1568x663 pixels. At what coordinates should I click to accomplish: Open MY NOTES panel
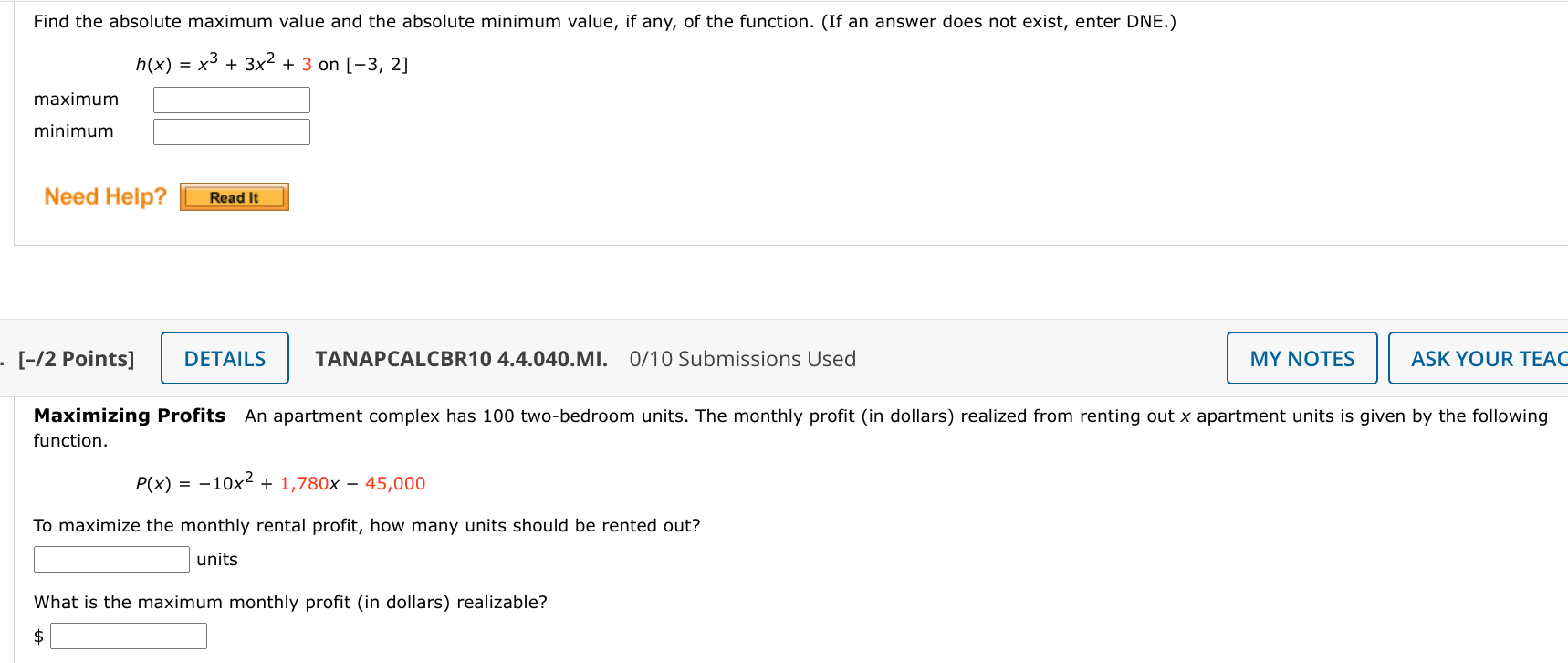pos(1301,357)
